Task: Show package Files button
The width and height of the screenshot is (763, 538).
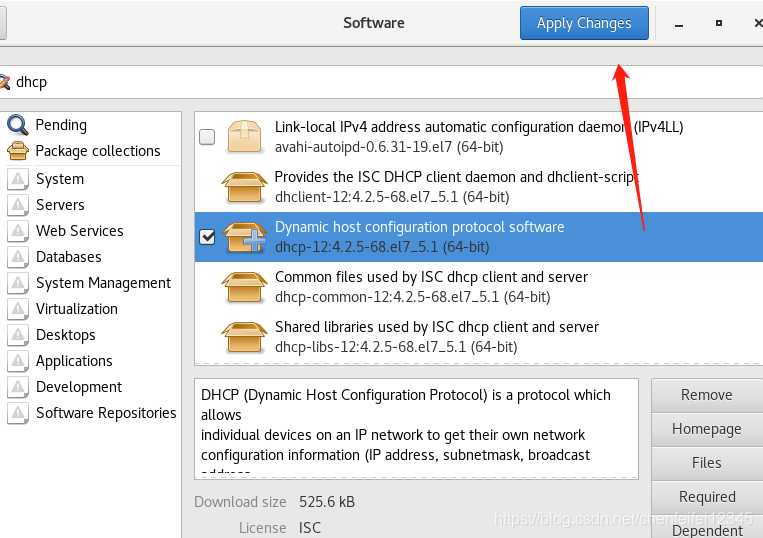Action: (x=707, y=463)
